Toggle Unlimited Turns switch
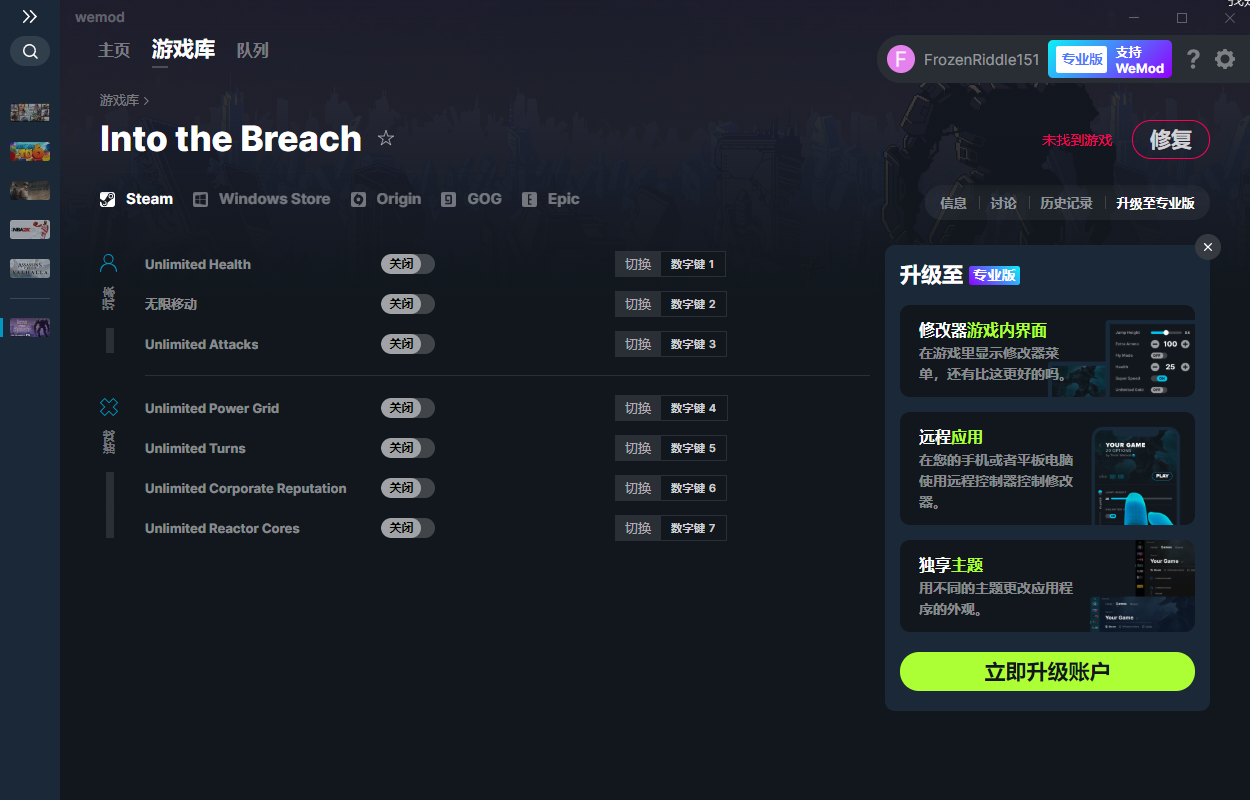1250x800 pixels. pos(408,448)
